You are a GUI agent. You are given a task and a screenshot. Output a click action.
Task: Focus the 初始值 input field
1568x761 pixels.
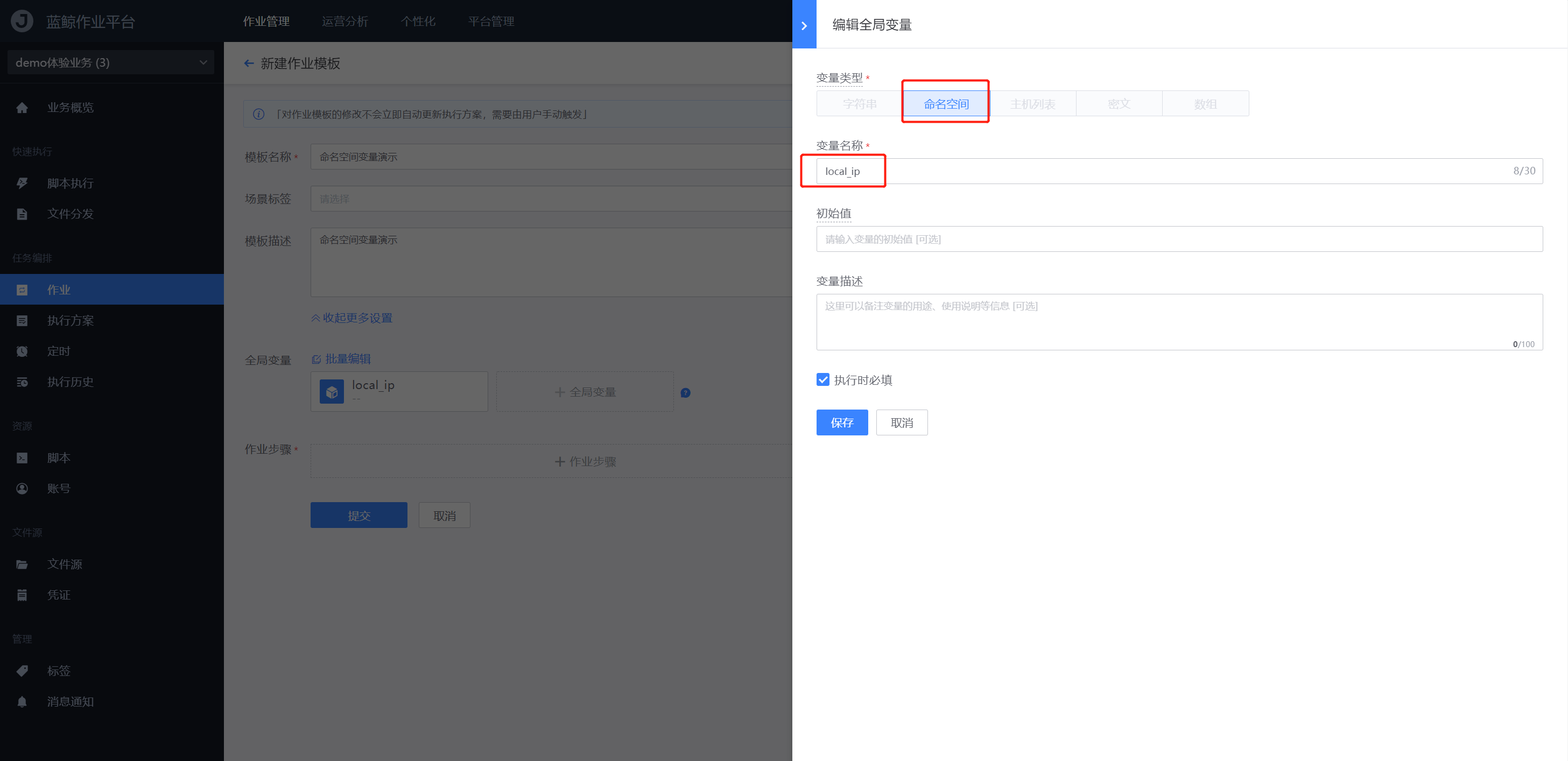click(x=1179, y=239)
